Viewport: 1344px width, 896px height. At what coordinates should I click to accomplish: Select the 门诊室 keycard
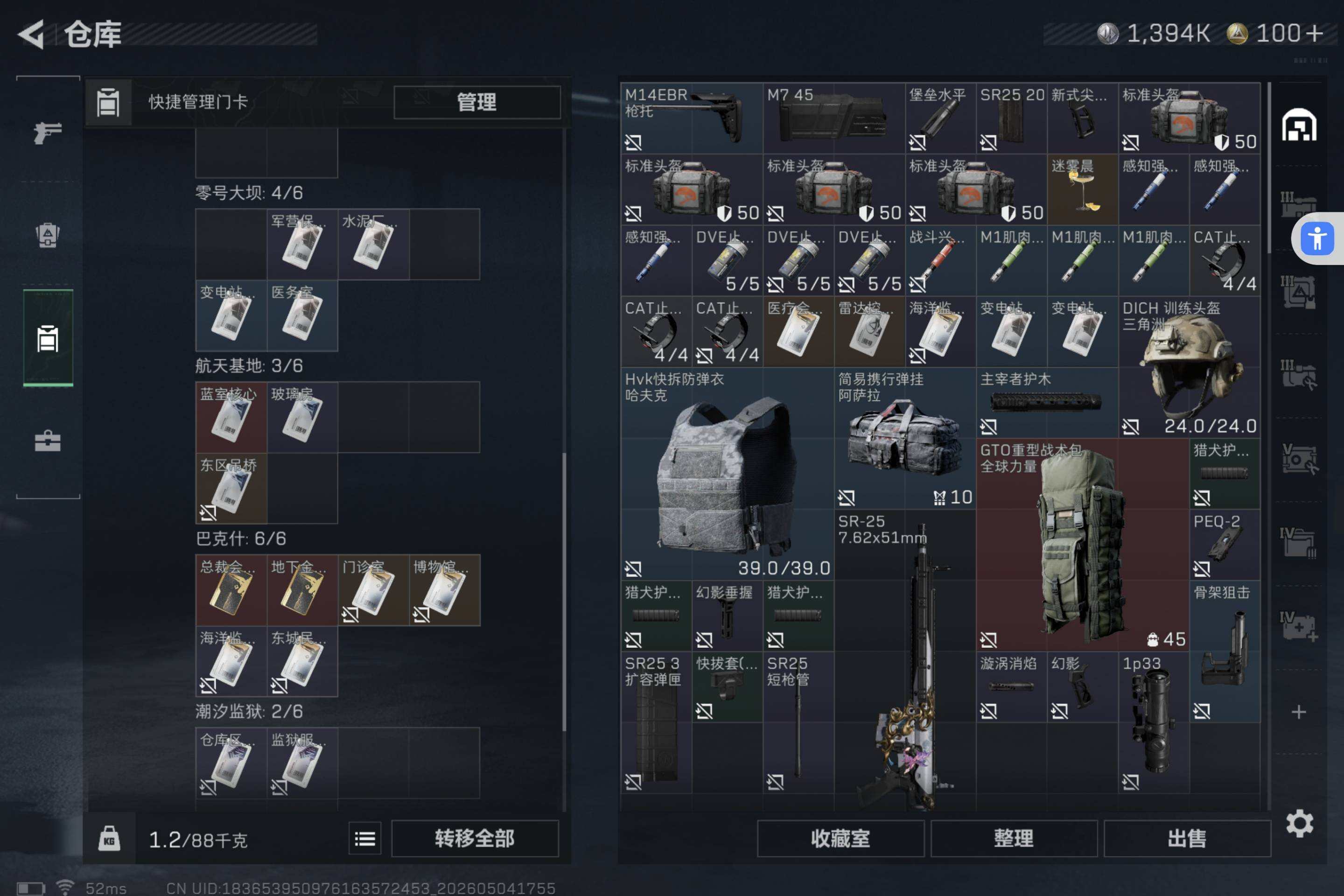coord(373,590)
